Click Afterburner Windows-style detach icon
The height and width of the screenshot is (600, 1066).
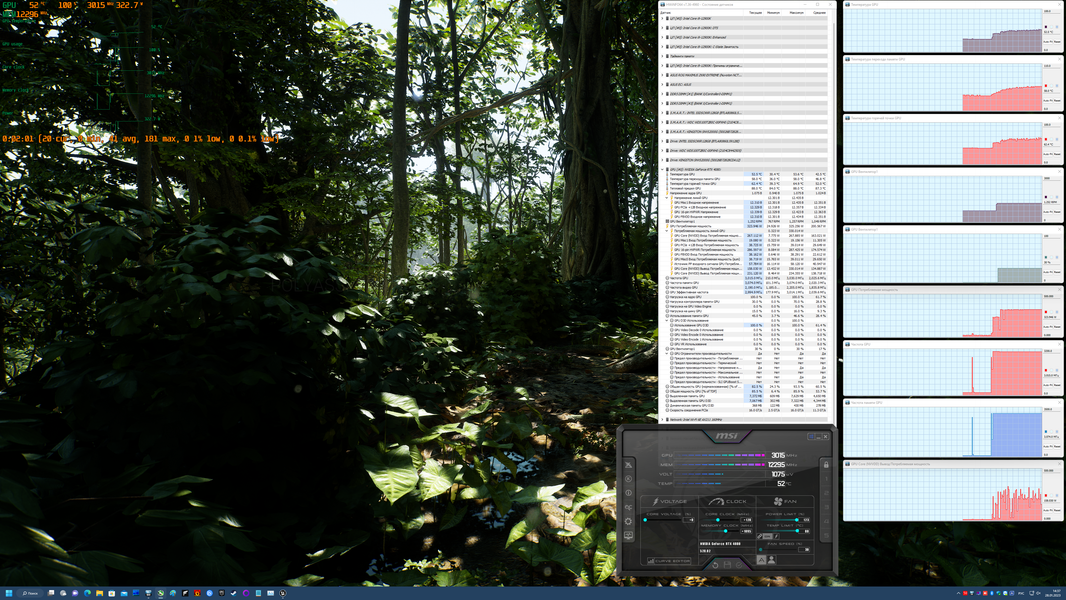click(x=811, y=436)
